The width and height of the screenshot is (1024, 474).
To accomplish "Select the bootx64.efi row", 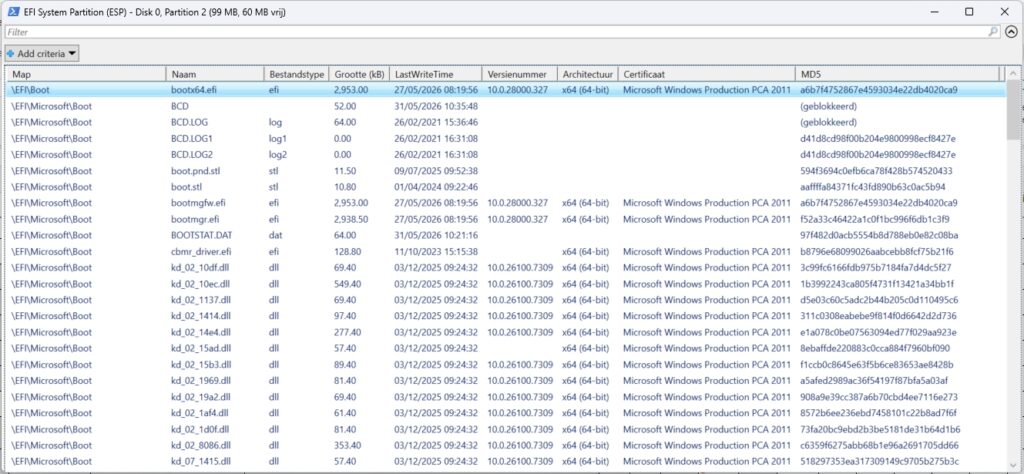I will [506, 90].
